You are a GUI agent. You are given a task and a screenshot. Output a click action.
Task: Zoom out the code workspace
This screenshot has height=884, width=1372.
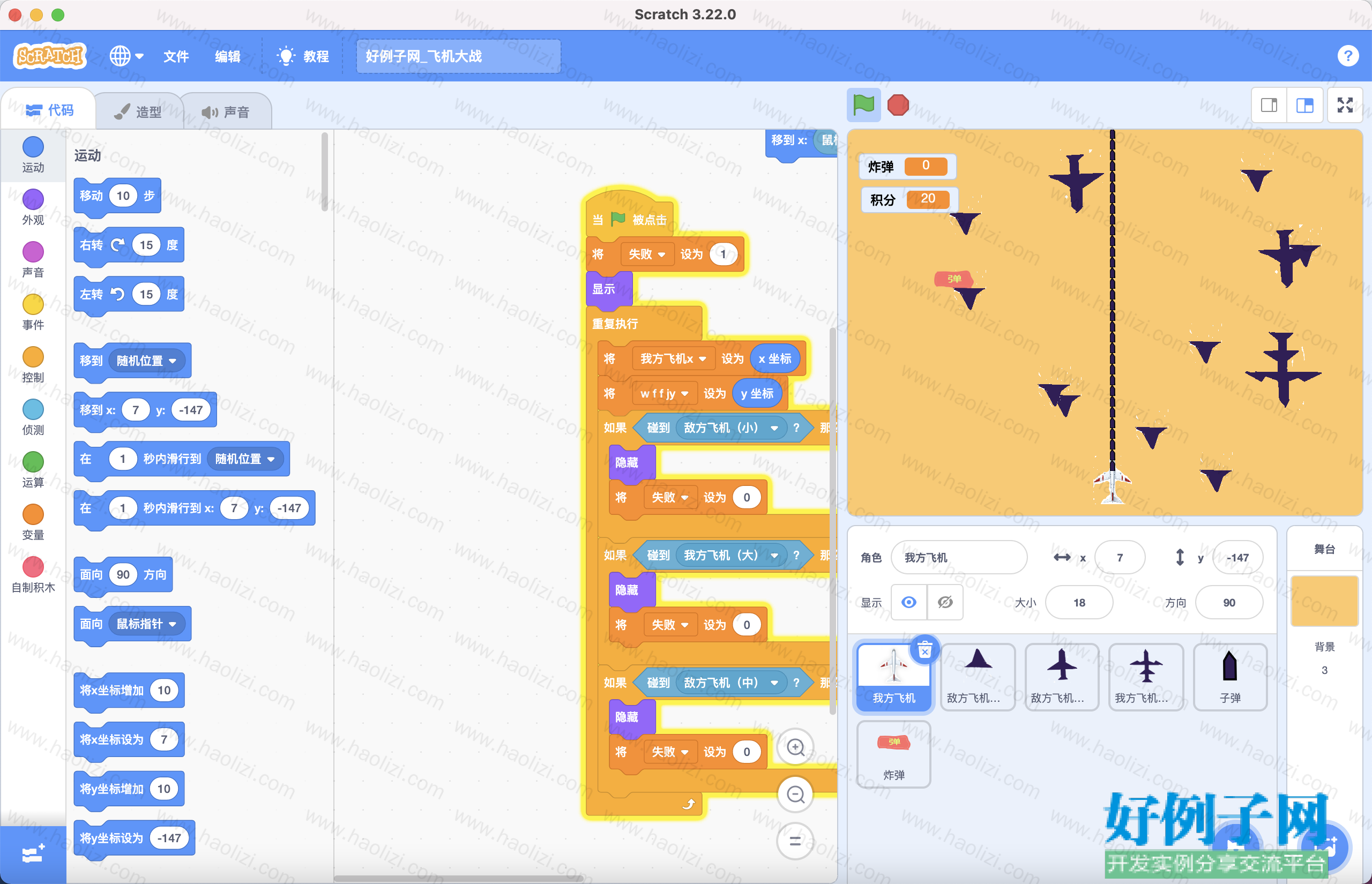tap(795, 795)
